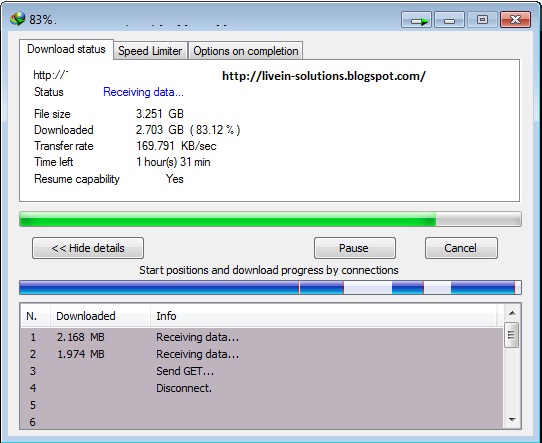Open the Options on completion tab
Screen dimensions: 542x443
[246, 51]
